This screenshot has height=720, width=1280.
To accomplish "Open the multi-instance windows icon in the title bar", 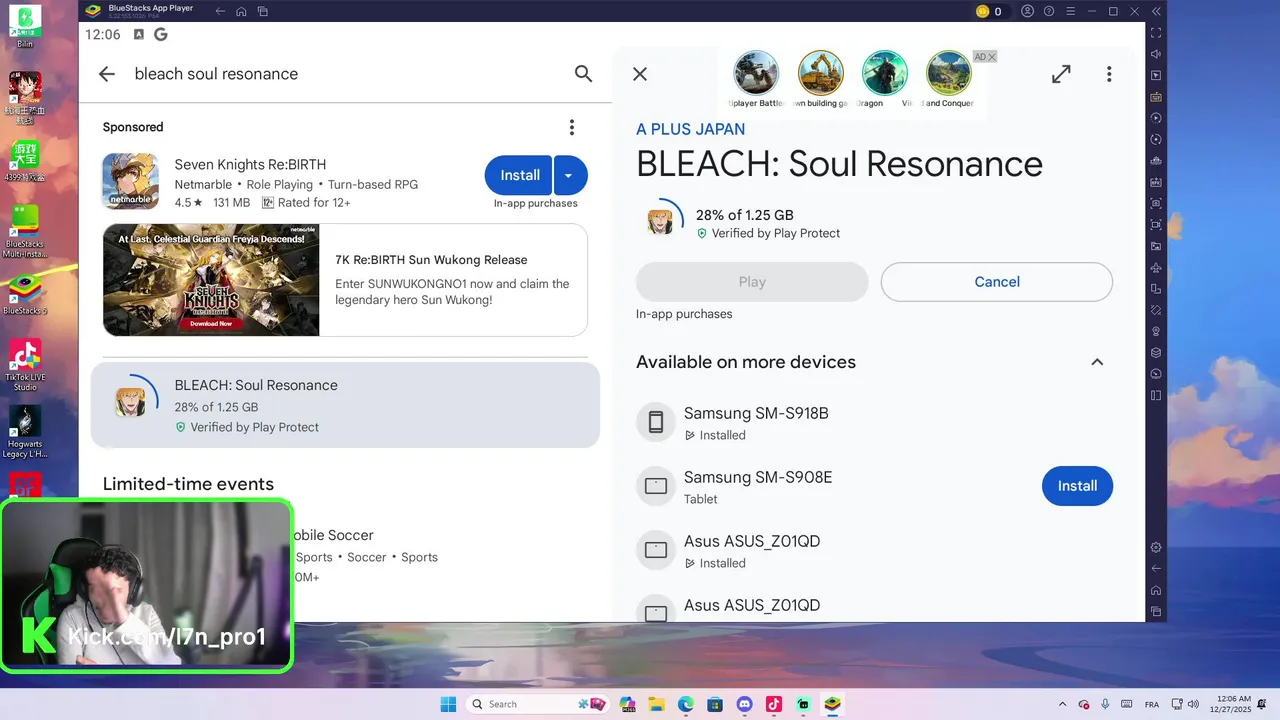I will click(x=263, y=11).
